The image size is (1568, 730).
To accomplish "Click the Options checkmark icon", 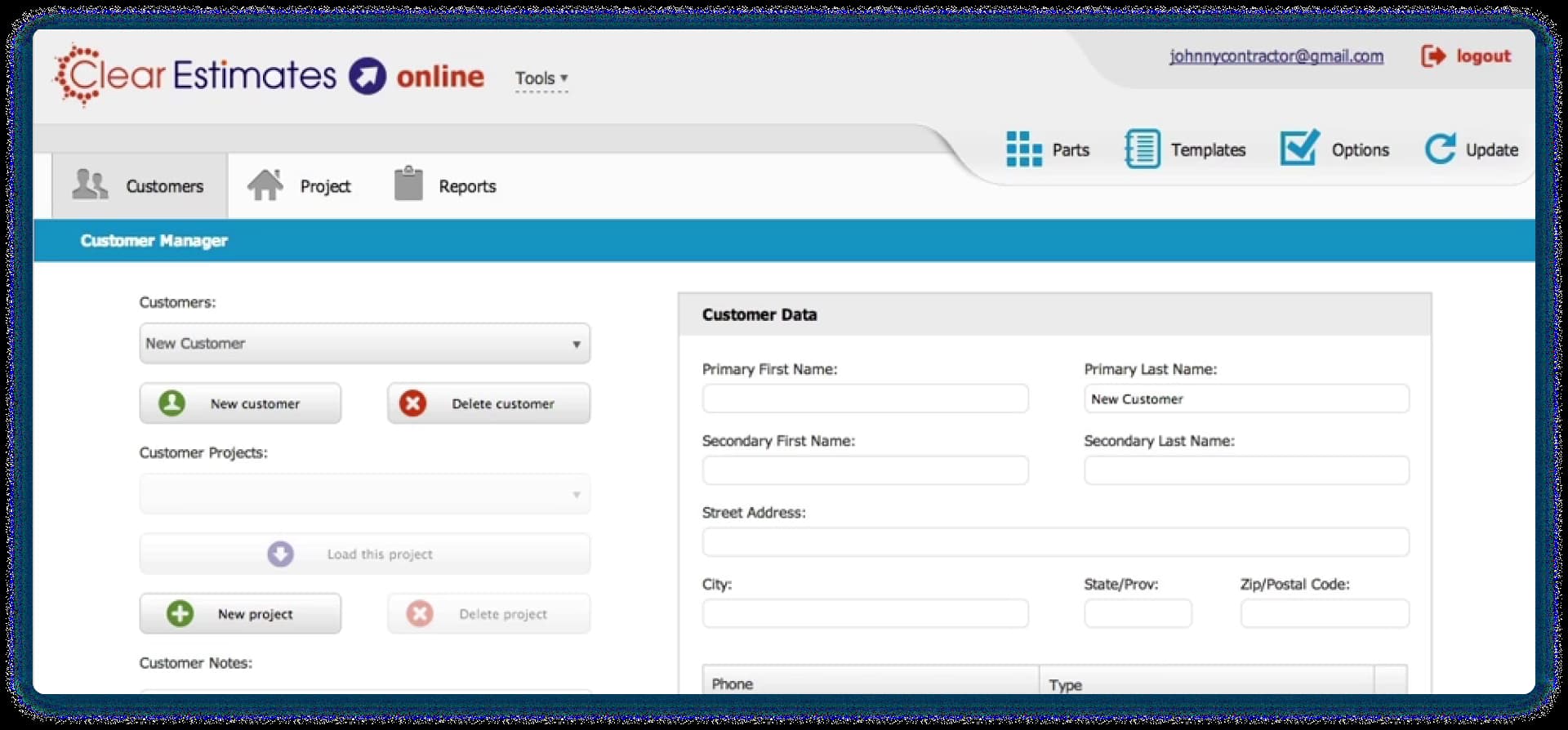I will (1298, 149).
